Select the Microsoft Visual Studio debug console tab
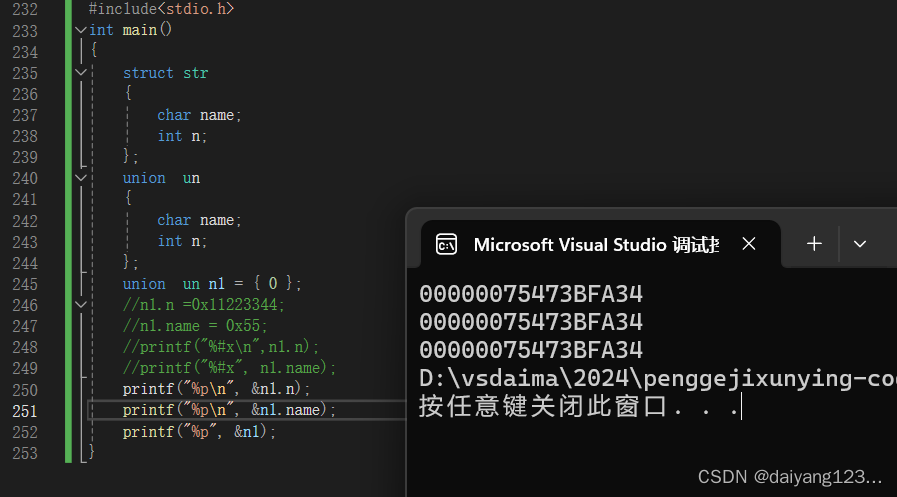 click(x=595, y=245)
